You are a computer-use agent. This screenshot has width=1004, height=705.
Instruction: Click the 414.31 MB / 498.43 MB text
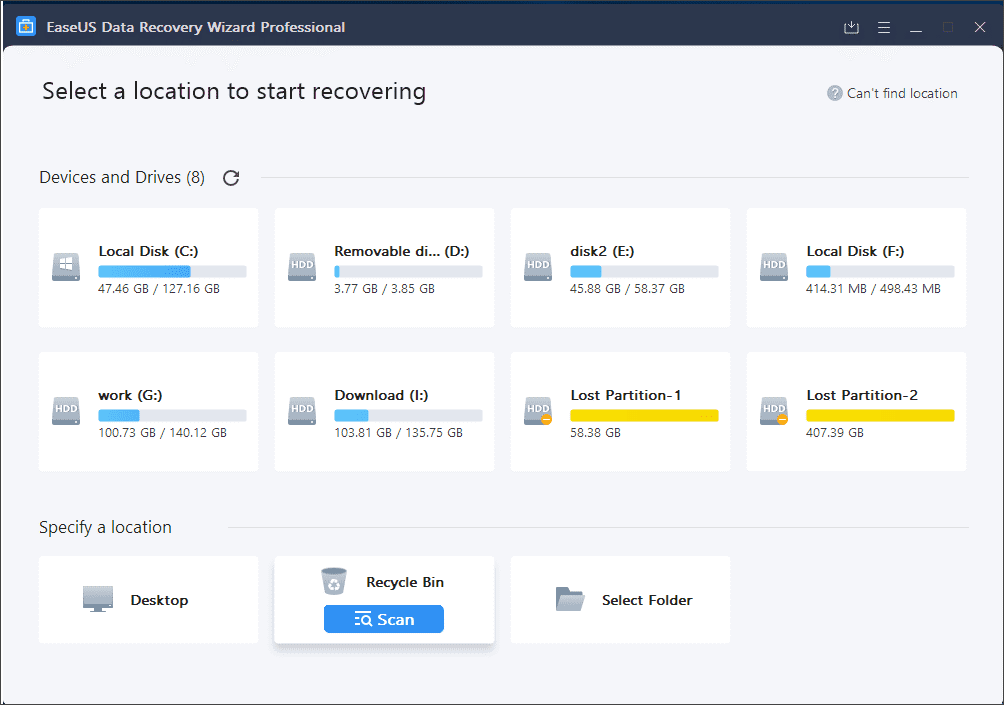(873, 289)
